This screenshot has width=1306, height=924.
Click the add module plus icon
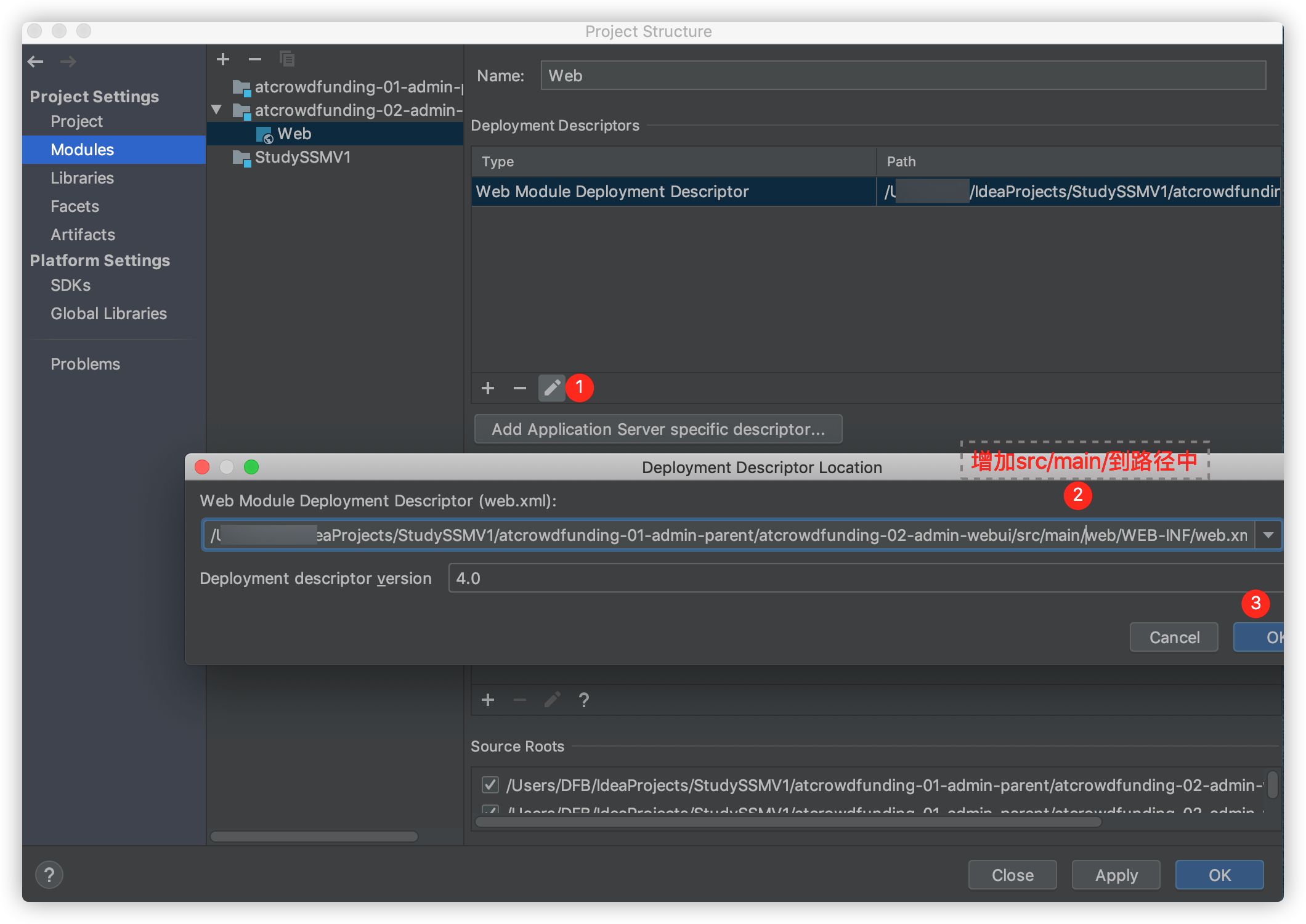(x=223, y=59)
